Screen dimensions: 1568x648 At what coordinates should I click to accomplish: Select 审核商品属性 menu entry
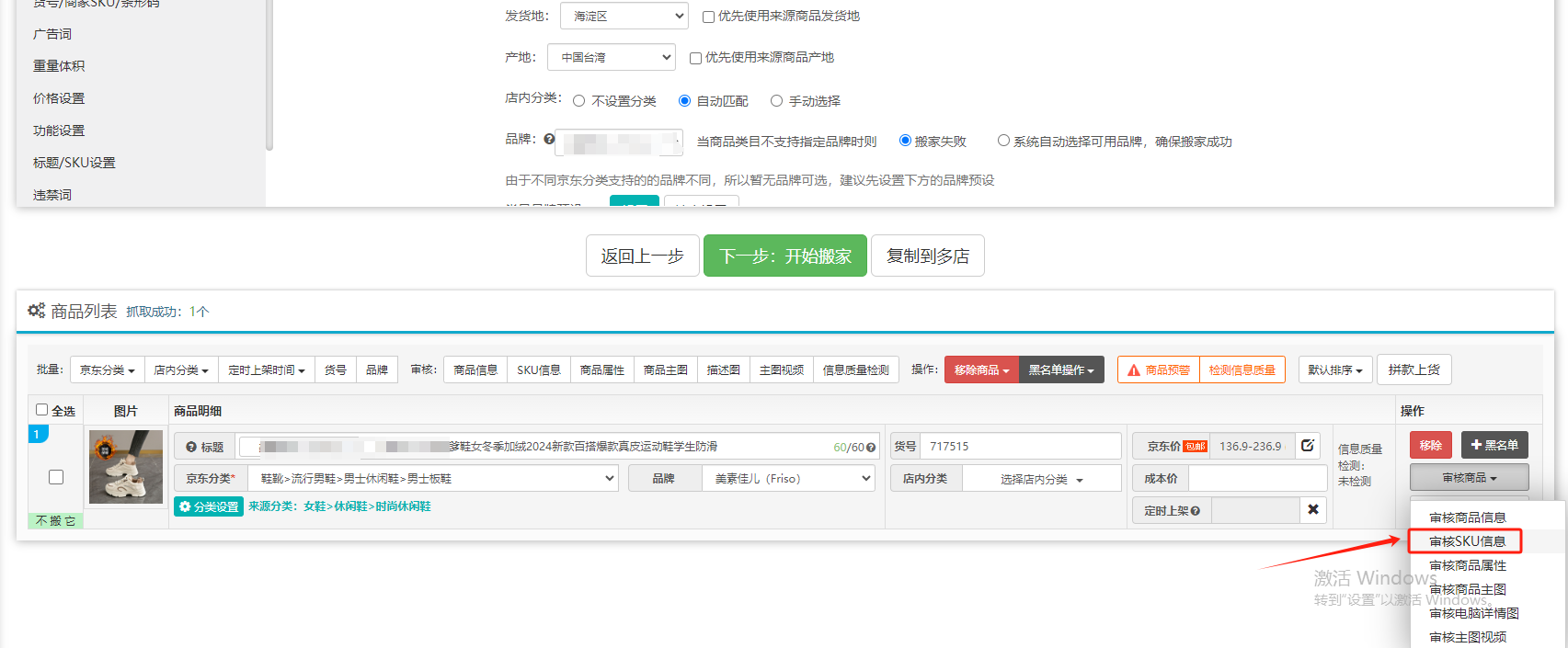coord(1467,565)
